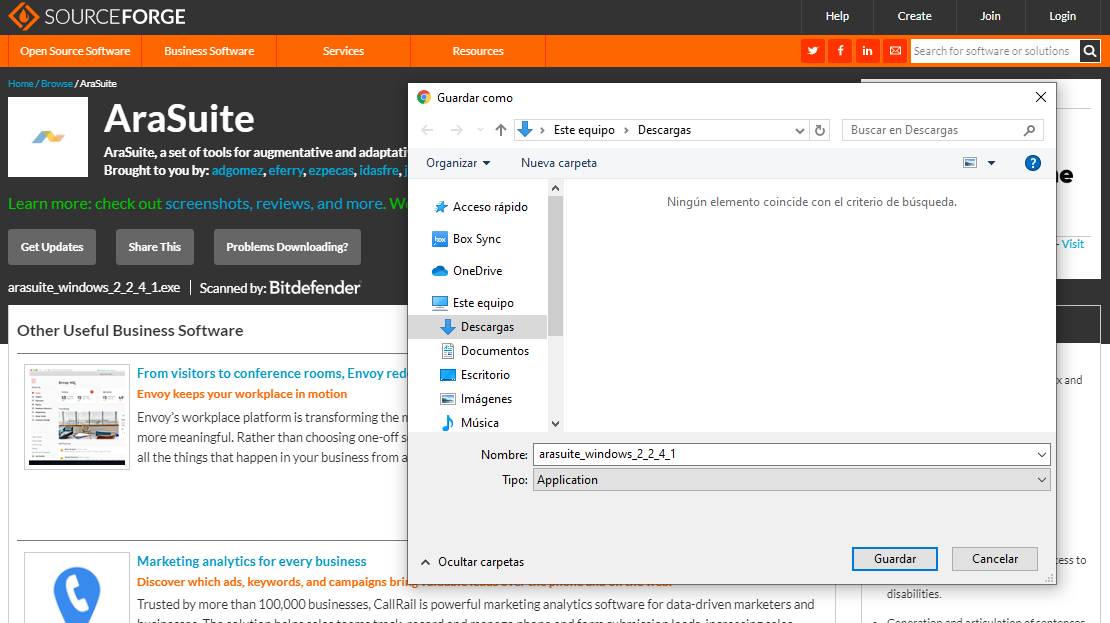
Task: Open the LinkedIn share icon
Action: [x=867, y=51]
